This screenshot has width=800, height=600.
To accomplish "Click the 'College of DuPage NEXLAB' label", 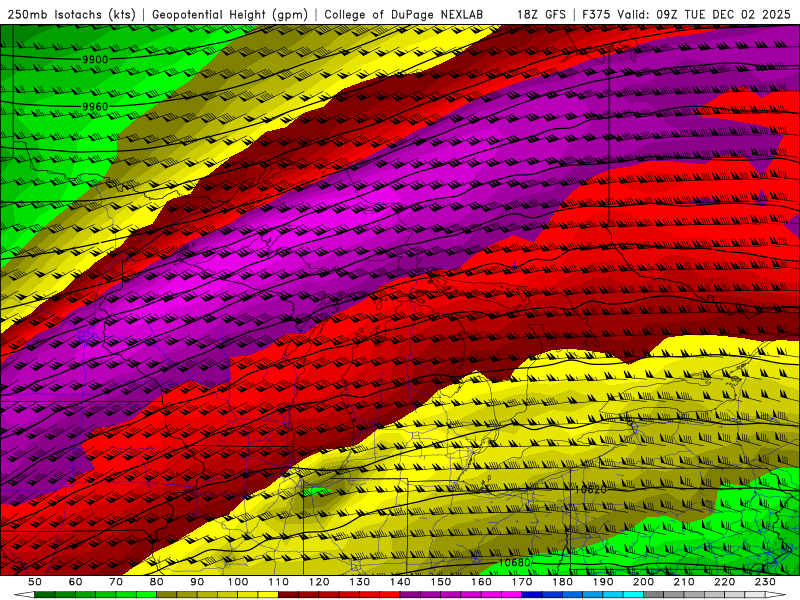I will pyautogui.click(x=404, y=15).
